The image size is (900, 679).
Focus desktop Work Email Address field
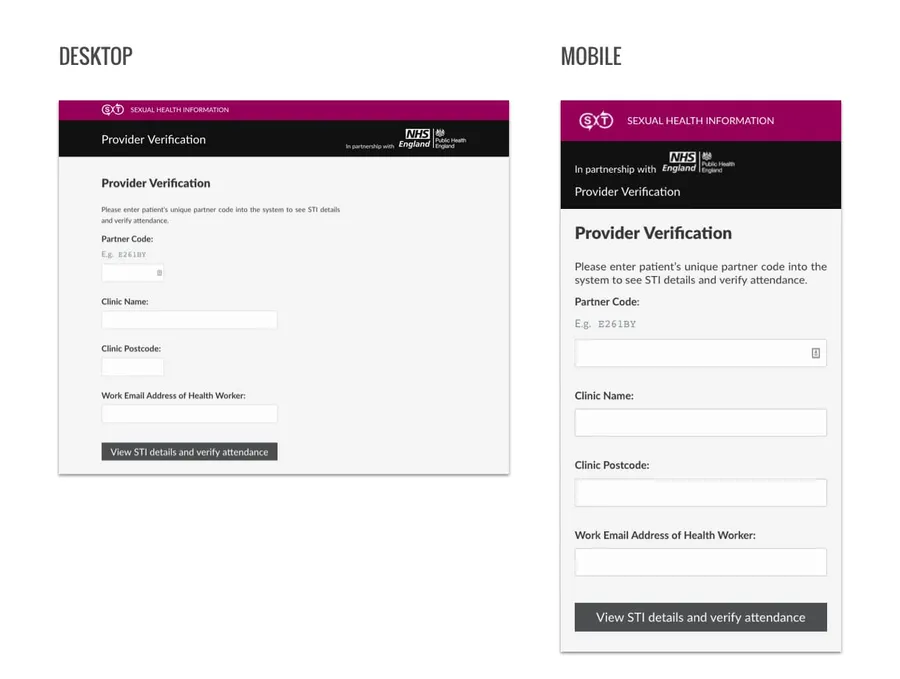click(x=189, y=414)
